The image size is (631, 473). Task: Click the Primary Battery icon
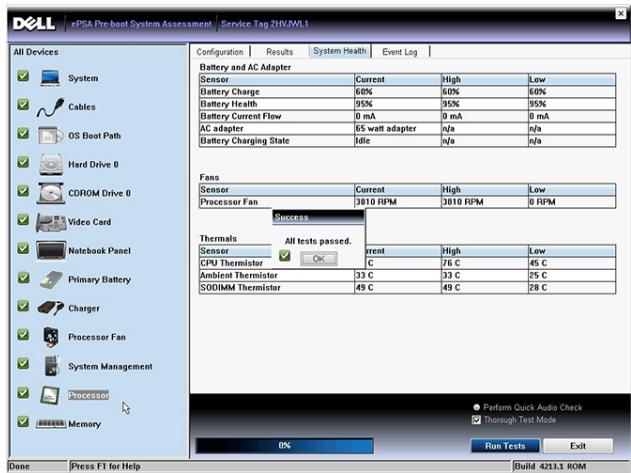pos(51,280)
